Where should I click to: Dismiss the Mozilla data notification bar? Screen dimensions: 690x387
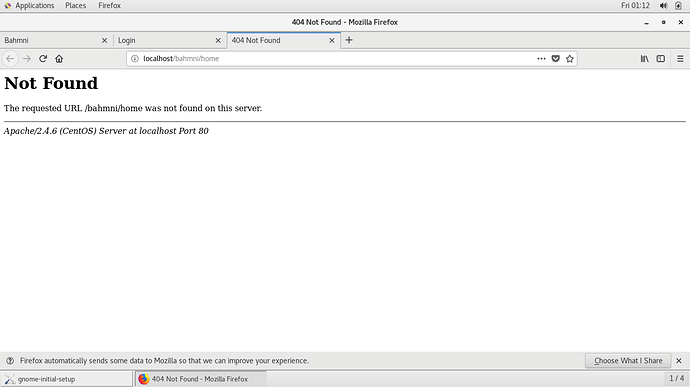point(679,361)
